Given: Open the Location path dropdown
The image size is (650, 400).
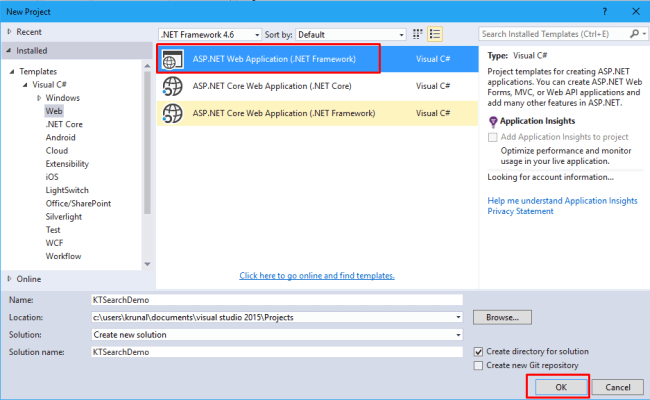Looking at the screenshot, I should click(x=458, y=318).
